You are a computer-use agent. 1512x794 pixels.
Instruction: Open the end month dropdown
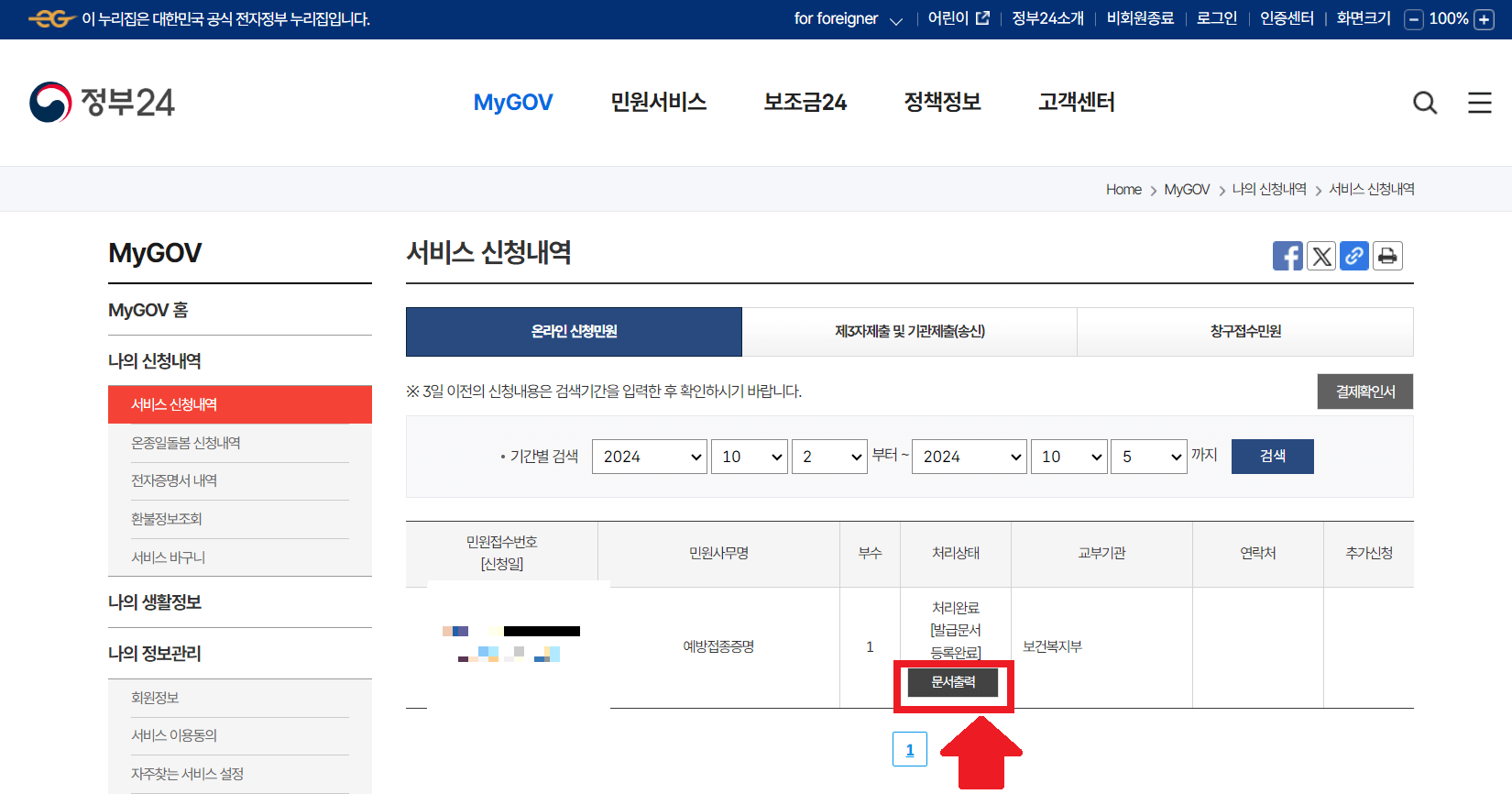click(x=1069, y=457)
